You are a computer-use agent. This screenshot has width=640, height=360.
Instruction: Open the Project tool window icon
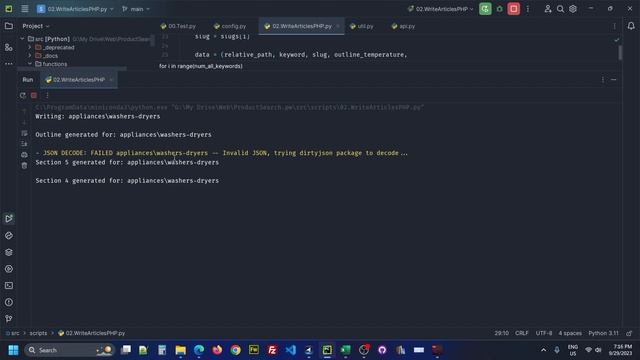[9, 26]
